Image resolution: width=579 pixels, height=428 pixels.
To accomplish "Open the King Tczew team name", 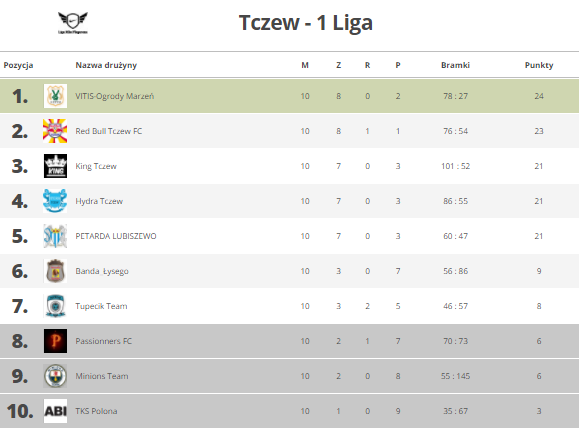I will coord(96,166).
